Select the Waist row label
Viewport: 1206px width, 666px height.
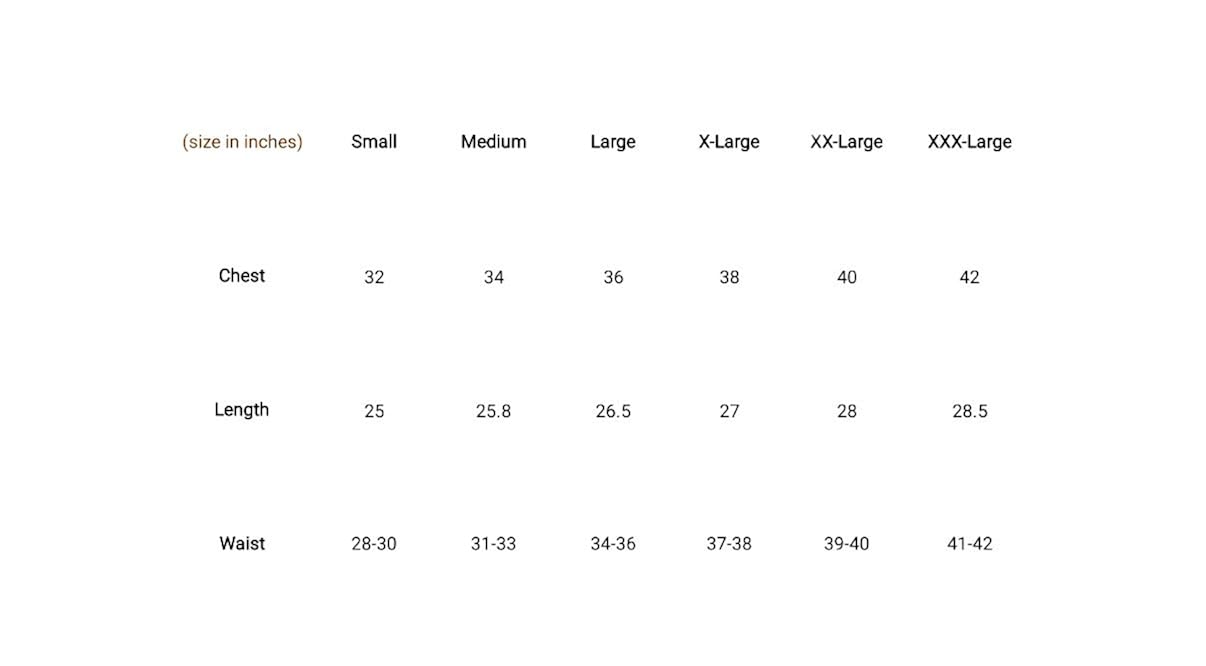tap(242, 544)
